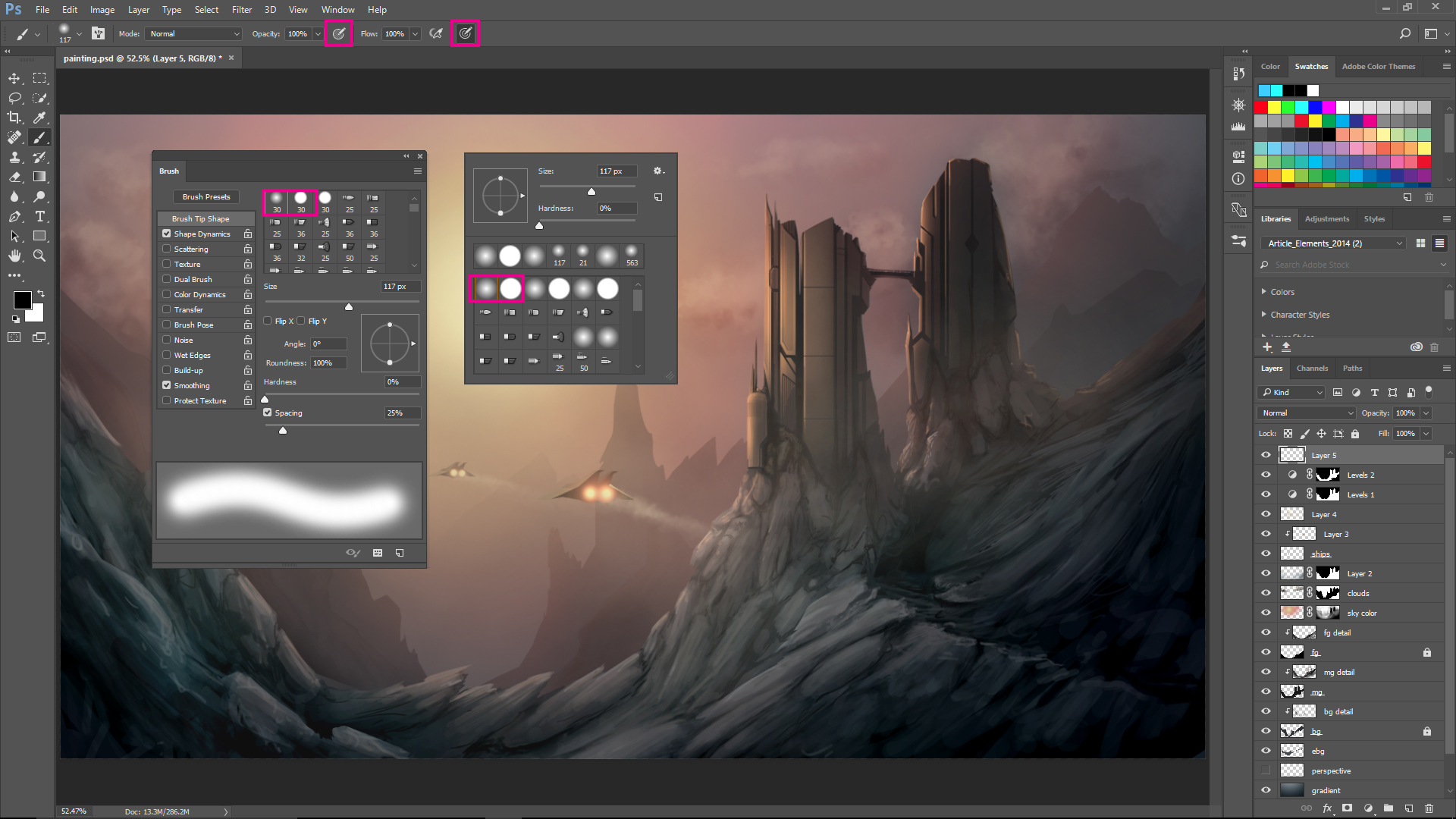The height and width of the screenshot is (819, 1456).
Task: Open the Mode dropdown menu
Action: click(x=191, y=33)
